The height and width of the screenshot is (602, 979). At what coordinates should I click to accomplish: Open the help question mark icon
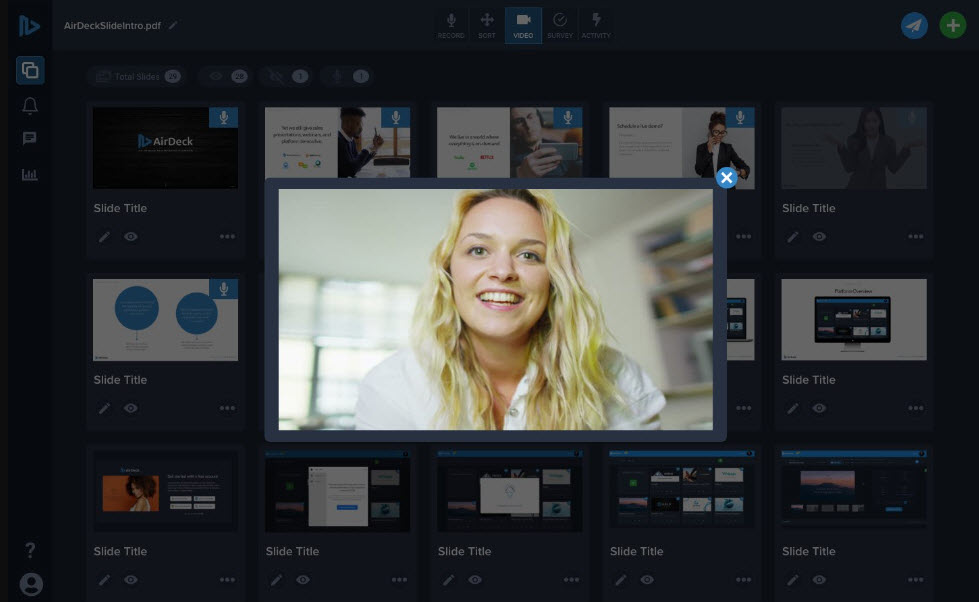[x=30, y=550]
